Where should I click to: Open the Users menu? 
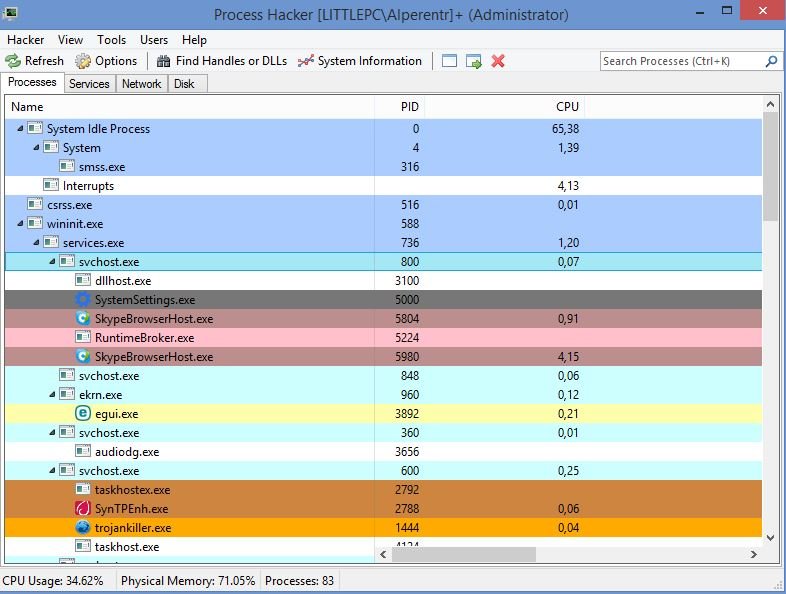(154, 40)
